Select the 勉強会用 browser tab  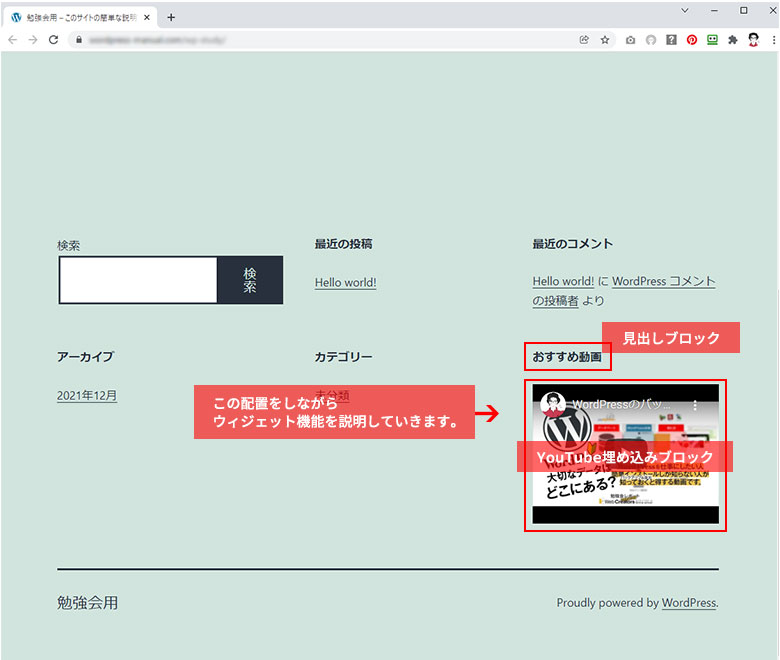pos(81,17)
